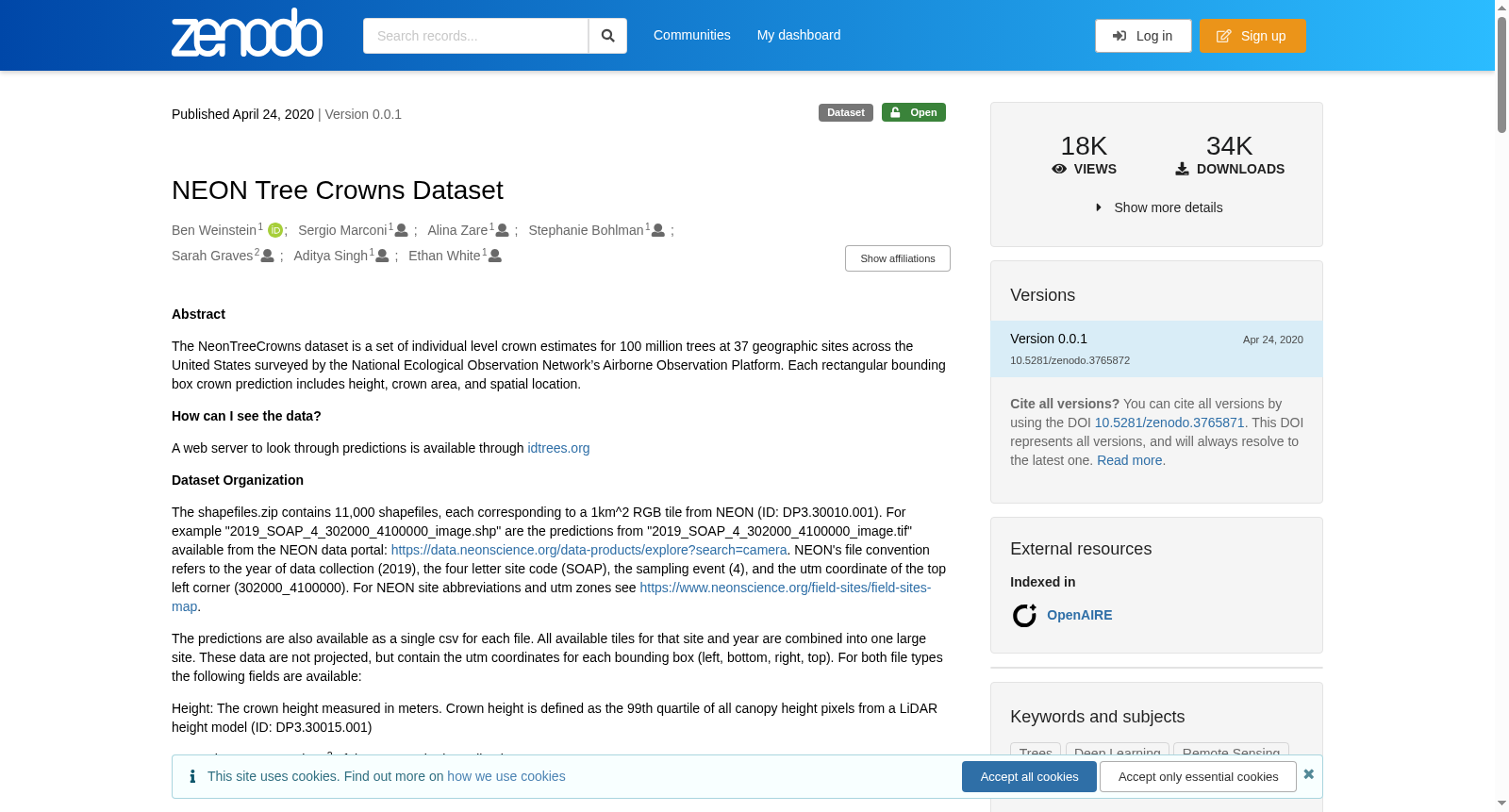Viewport: 1509px width, 812px height.
Task: Click author name Sergio Marconi
Action: (x=342, y=230)
